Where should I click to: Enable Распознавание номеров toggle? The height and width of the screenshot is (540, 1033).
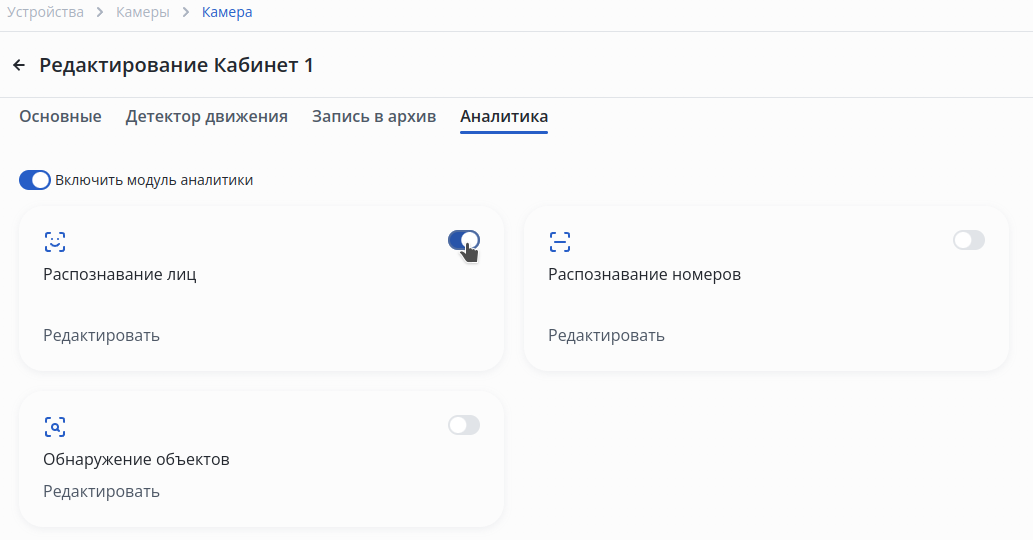969,240
